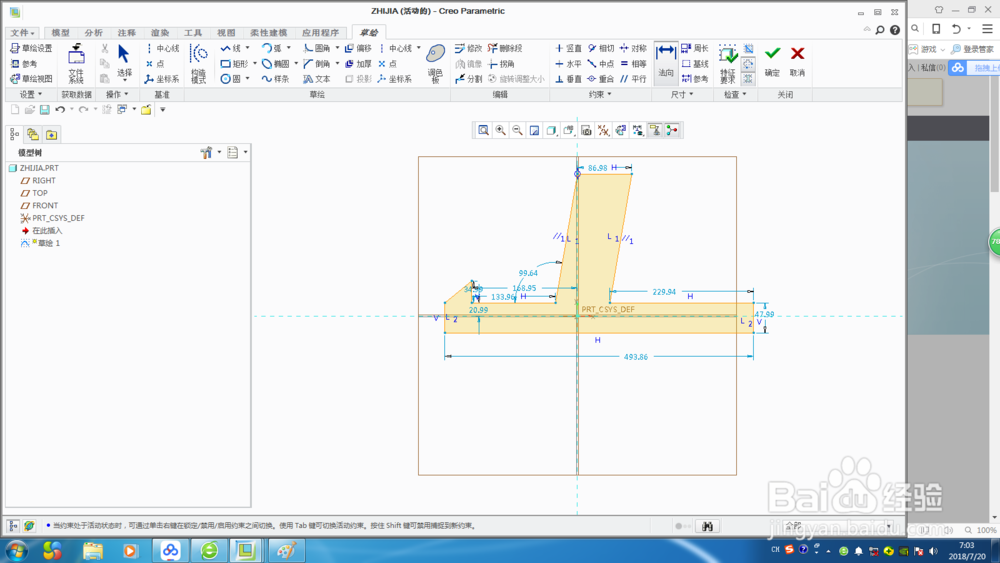Screen dimensions: 1000x563
Task: Select the 样条 spline tool
Action: (x=276, y=79)
